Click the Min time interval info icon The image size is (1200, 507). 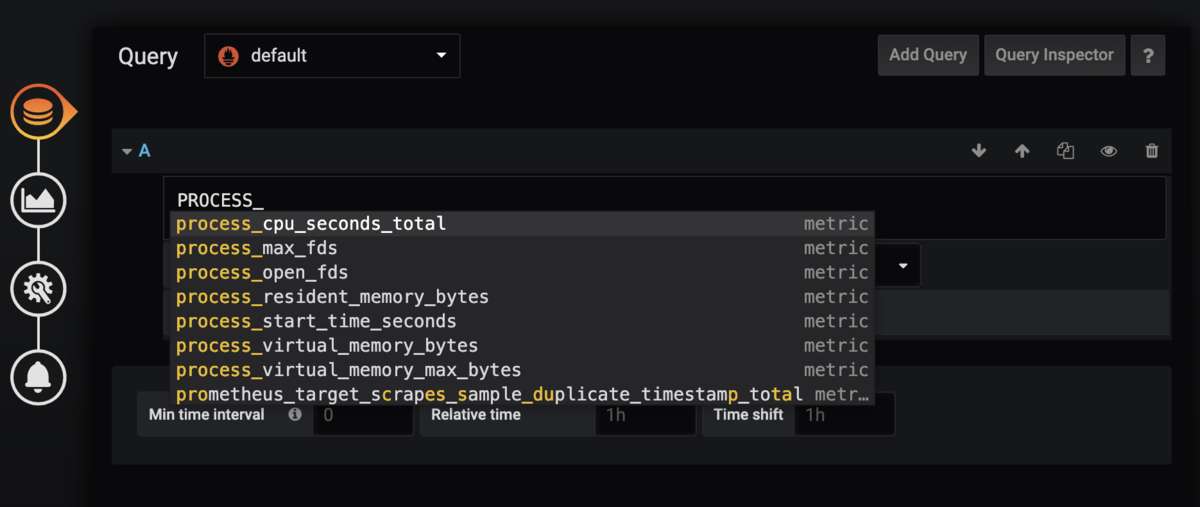point(295,414)
